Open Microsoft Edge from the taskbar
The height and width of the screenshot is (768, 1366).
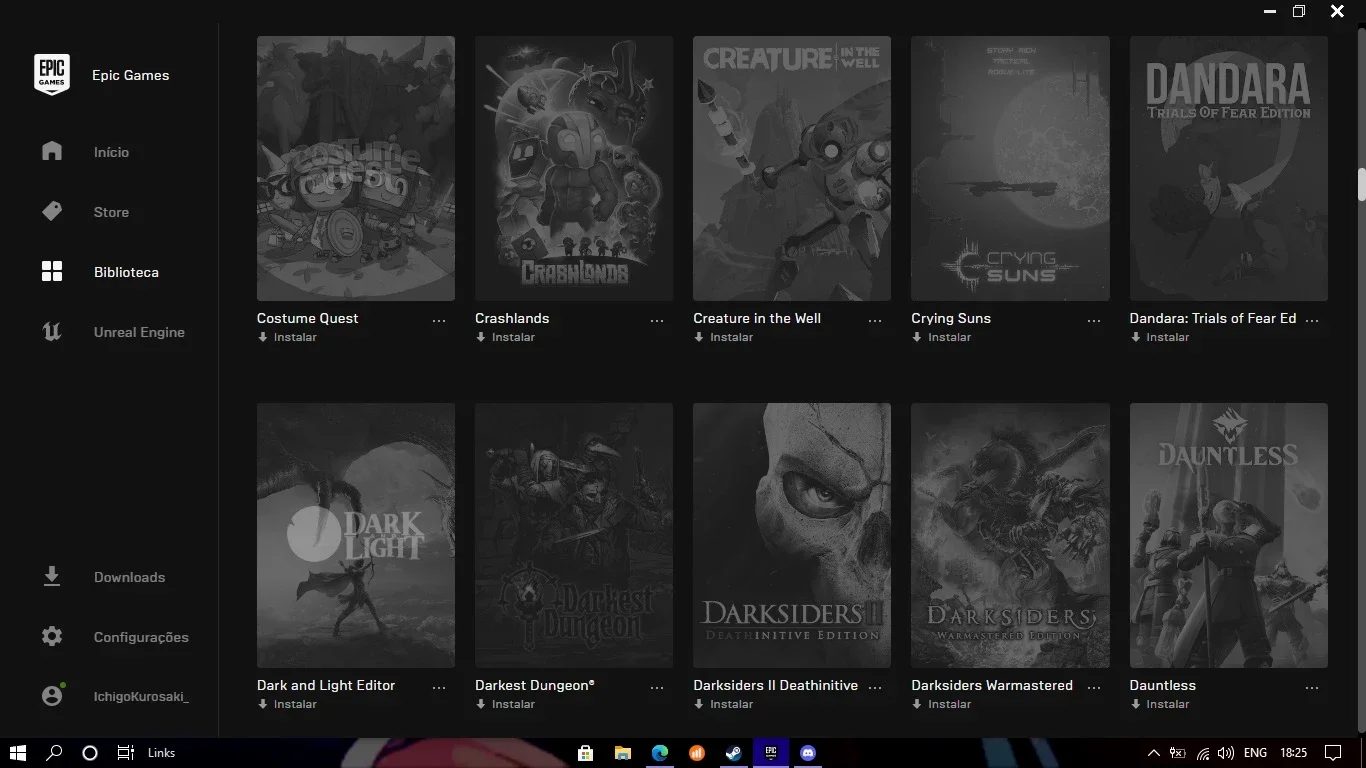[x=660, y=753]
